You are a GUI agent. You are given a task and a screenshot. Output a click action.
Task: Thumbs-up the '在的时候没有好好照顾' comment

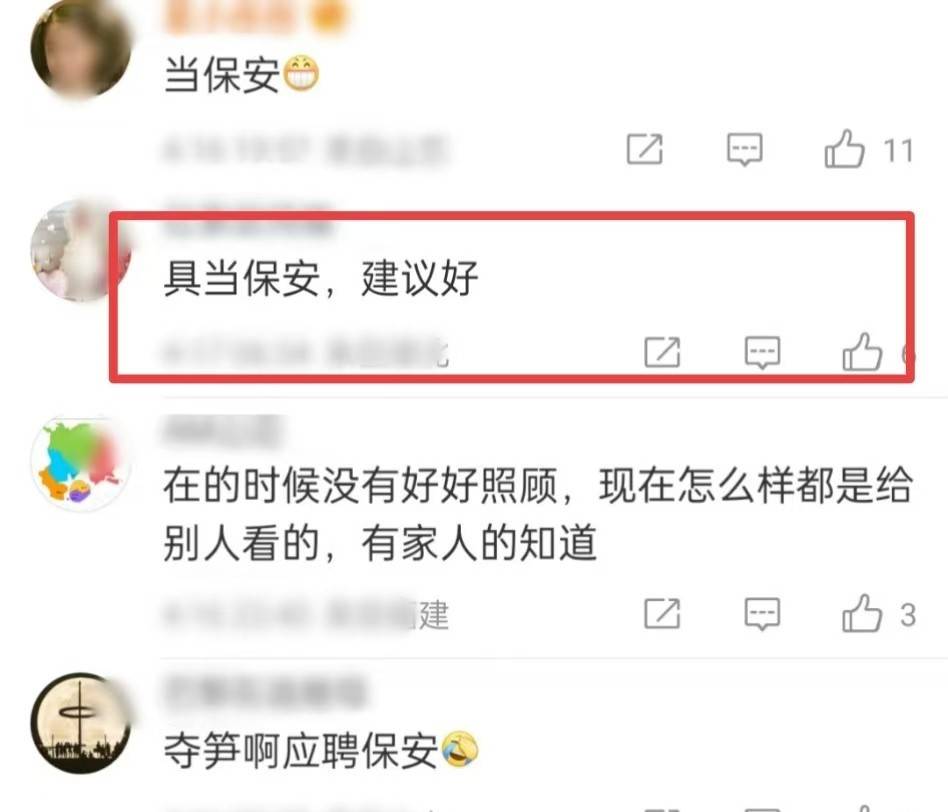pos(862,614)
